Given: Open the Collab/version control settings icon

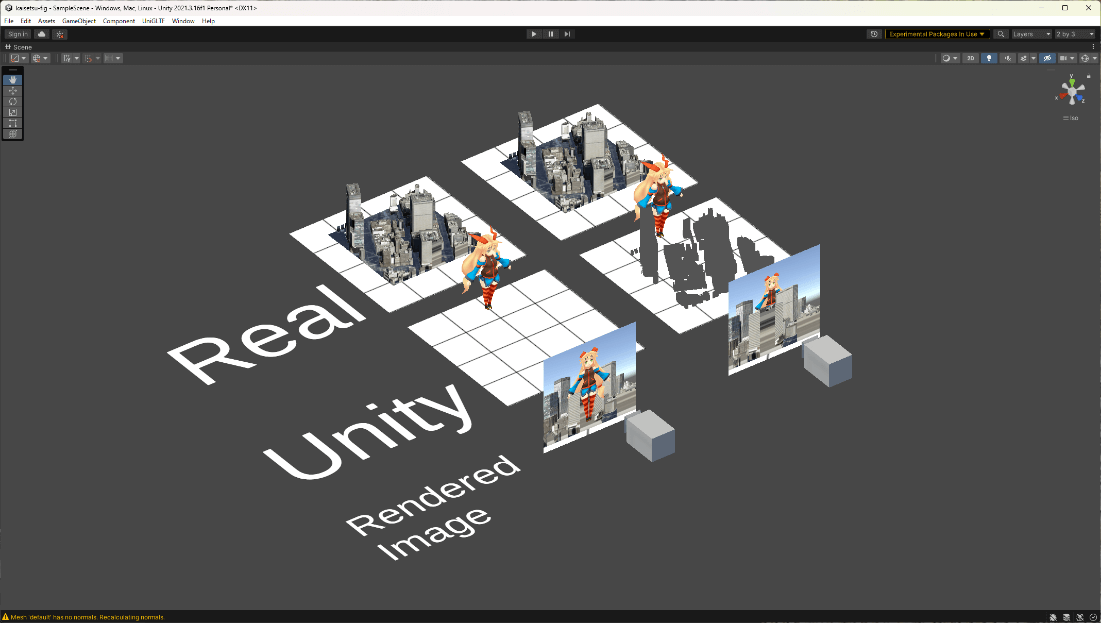Looking at the screenshot, I should tap(60, 34).
